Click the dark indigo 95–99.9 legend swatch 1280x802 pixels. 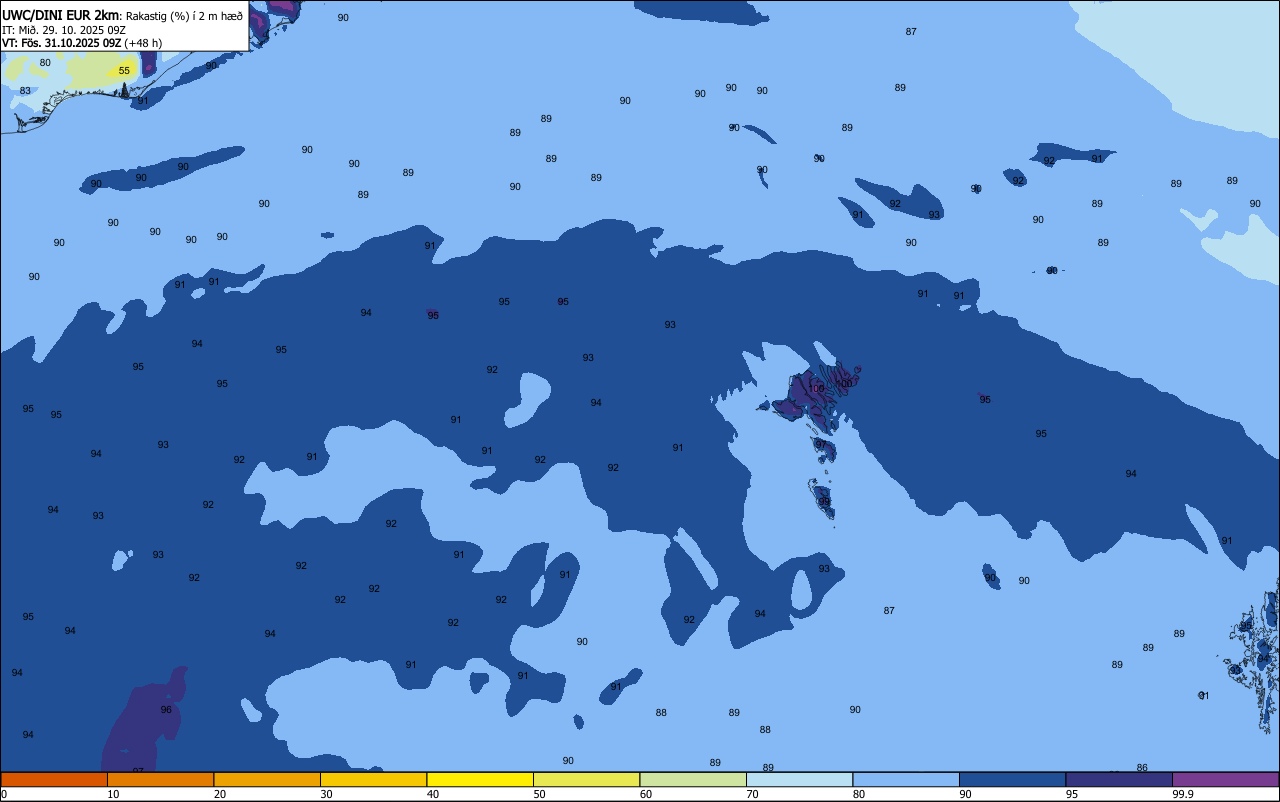click(1119, 779)
